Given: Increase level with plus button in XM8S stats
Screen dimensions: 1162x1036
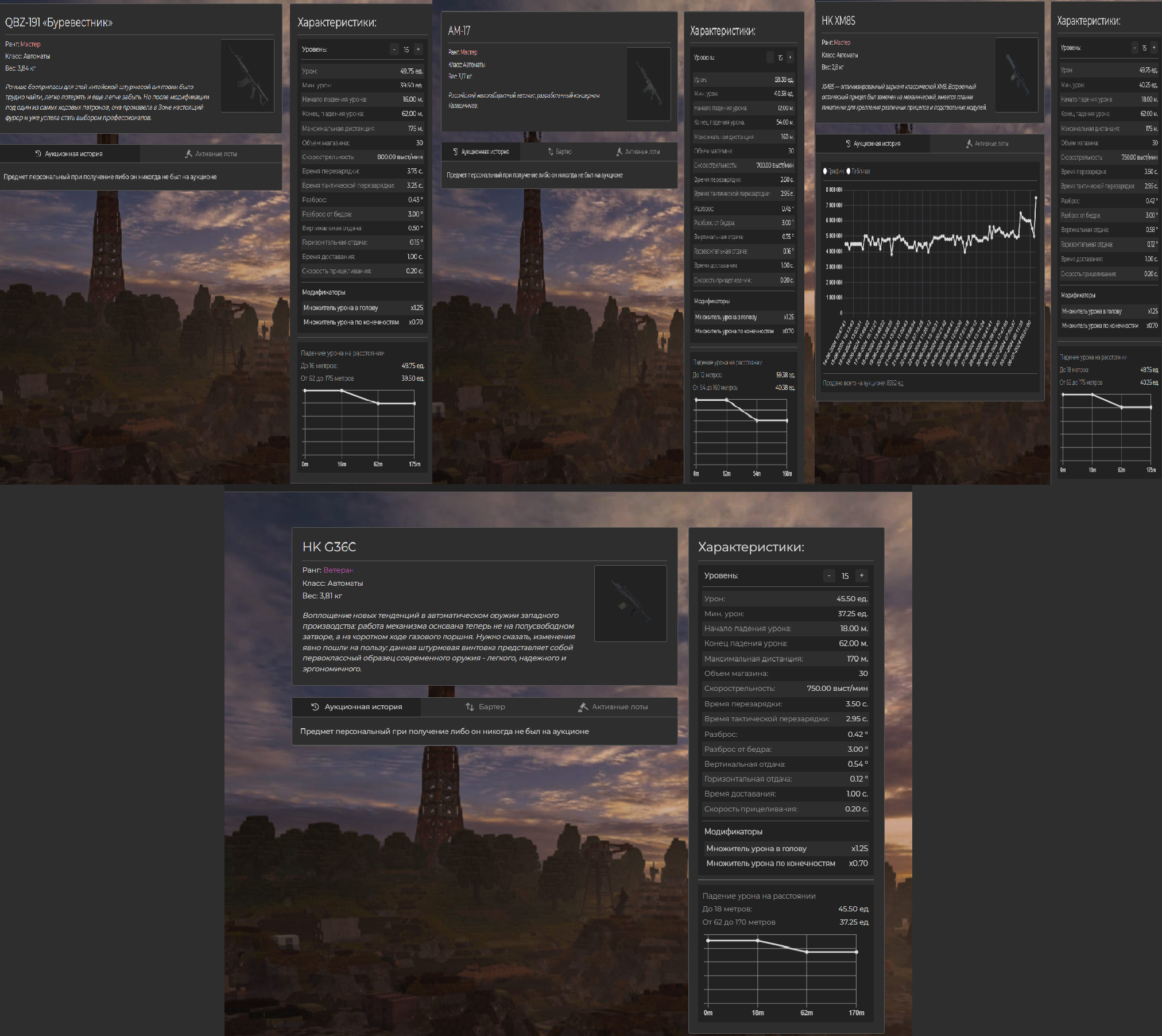Looking at the screenshot, I should (1154, 48).
